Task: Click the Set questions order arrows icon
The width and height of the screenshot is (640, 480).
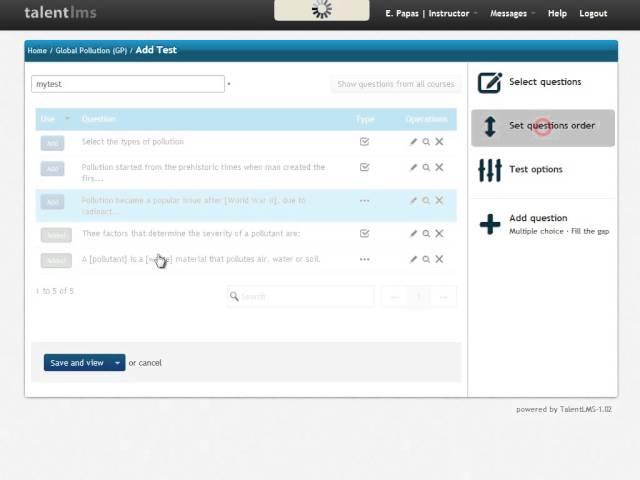Action: click(x=490, y=126)
